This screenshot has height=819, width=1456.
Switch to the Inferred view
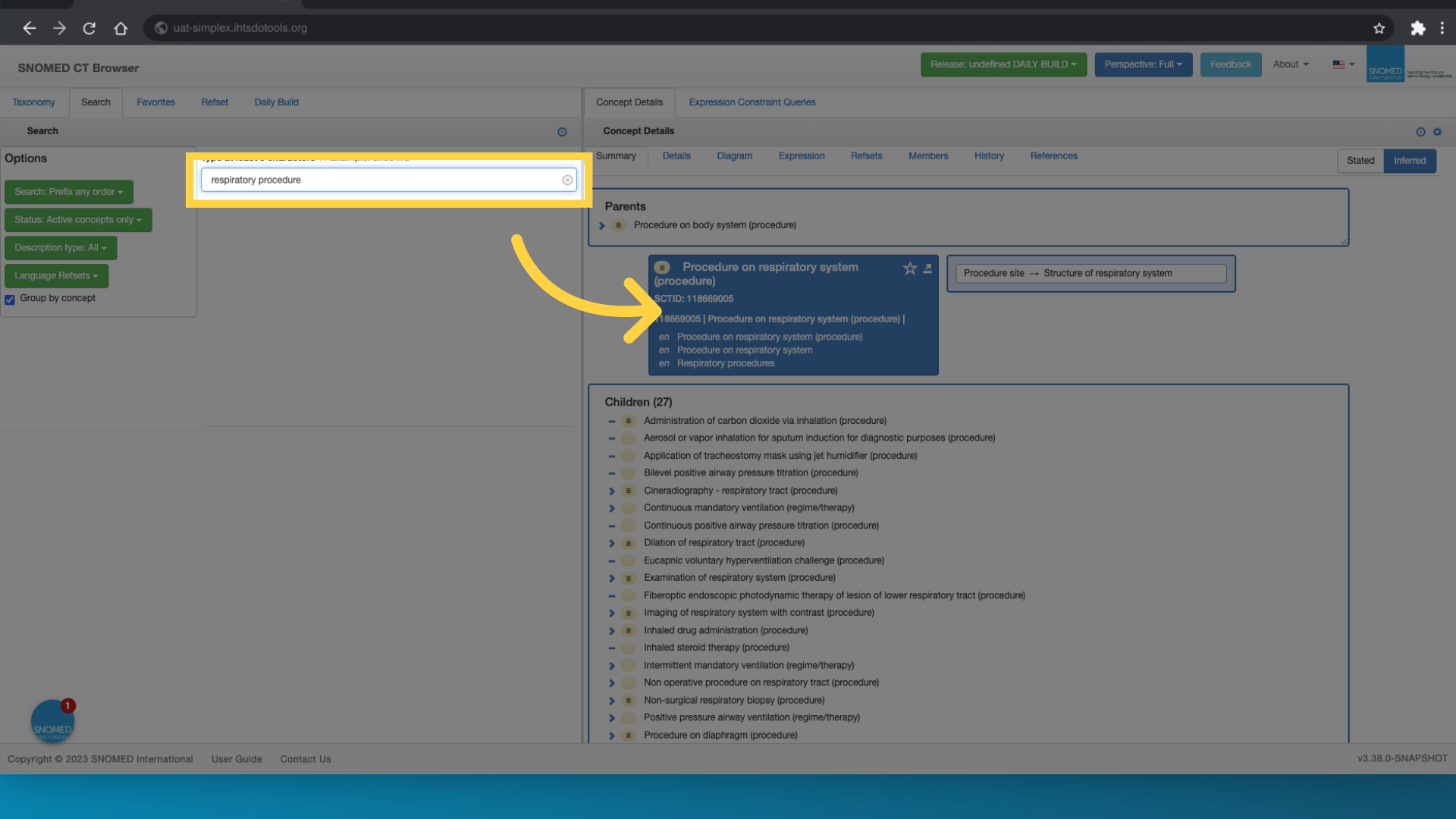tap(1410, 161)
